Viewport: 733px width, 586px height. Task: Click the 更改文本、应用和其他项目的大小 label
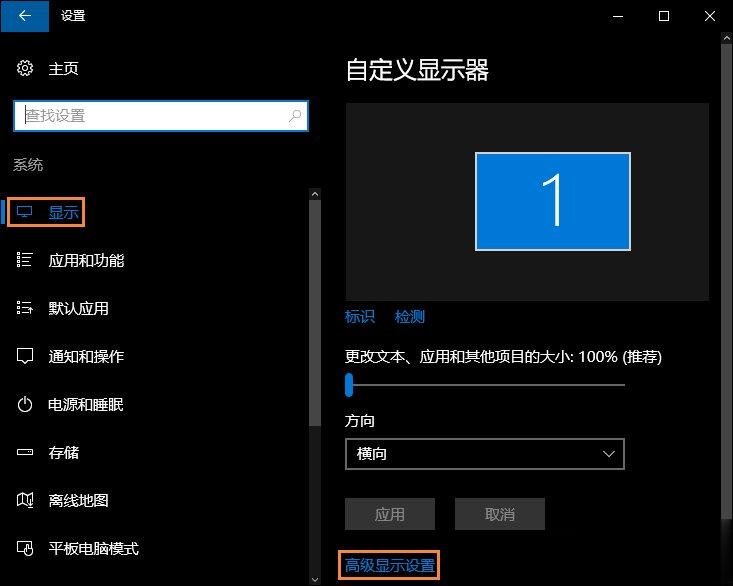(459, 357)
